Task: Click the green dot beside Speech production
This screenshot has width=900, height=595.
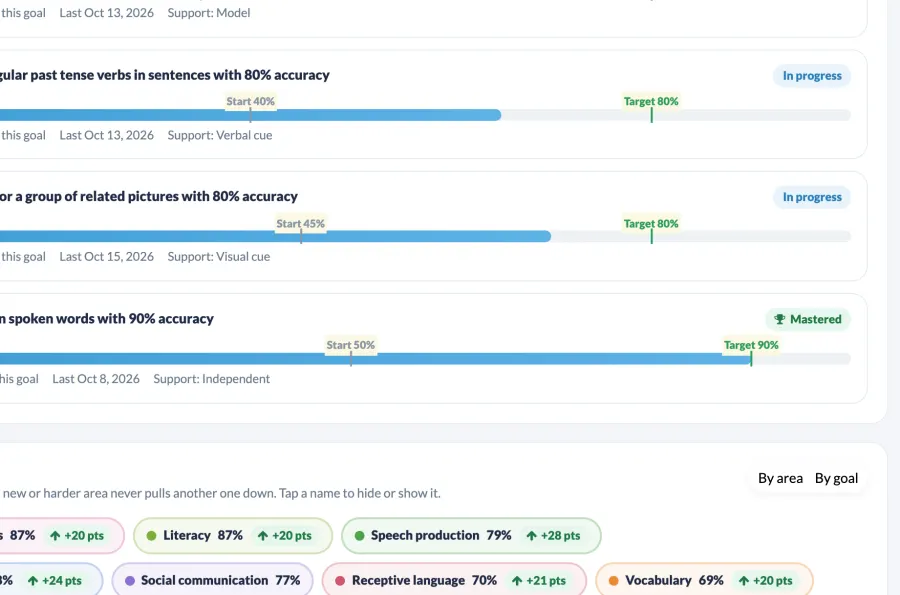Action: point(359,535)
